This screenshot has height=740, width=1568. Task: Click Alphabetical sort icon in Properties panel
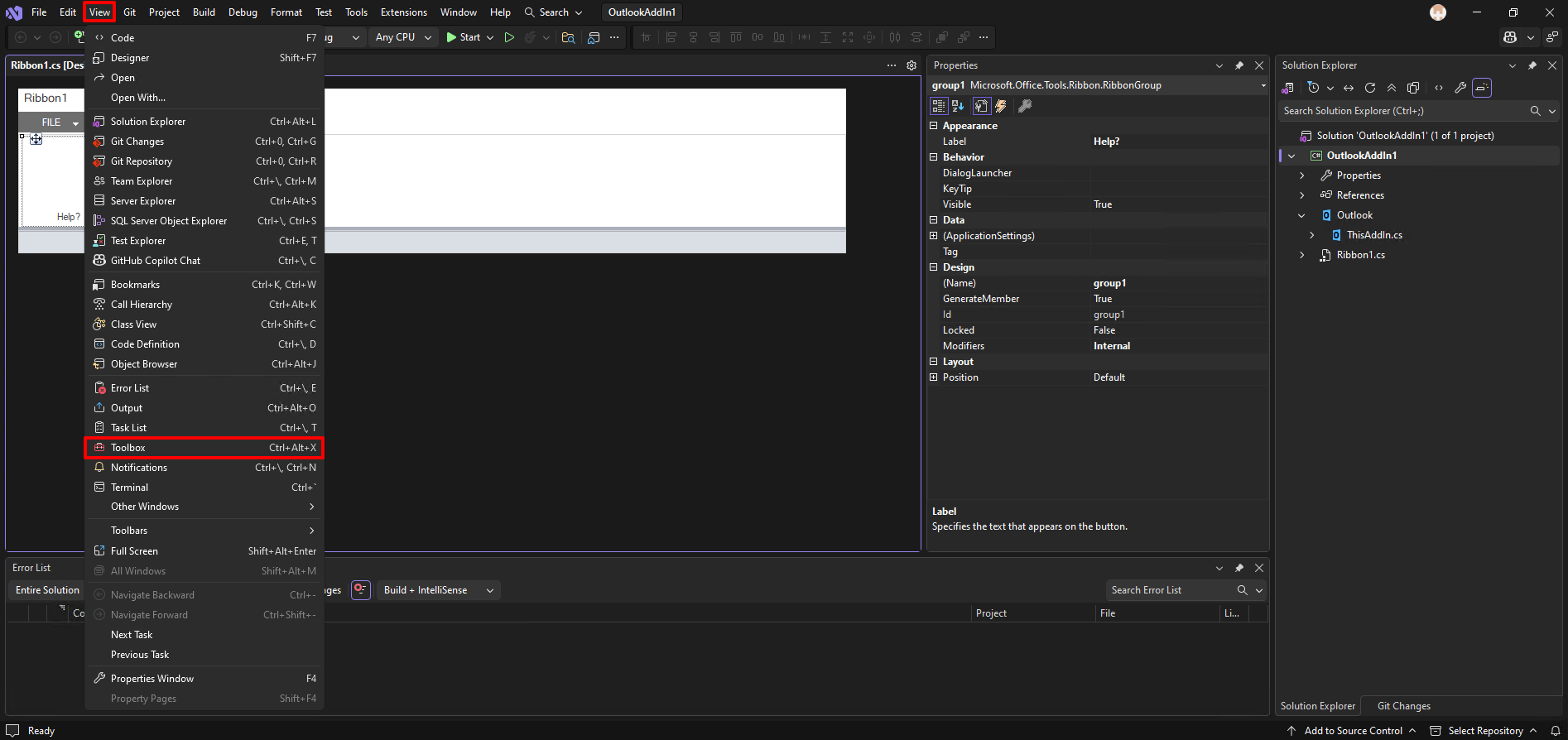click(x=959, y=106)
